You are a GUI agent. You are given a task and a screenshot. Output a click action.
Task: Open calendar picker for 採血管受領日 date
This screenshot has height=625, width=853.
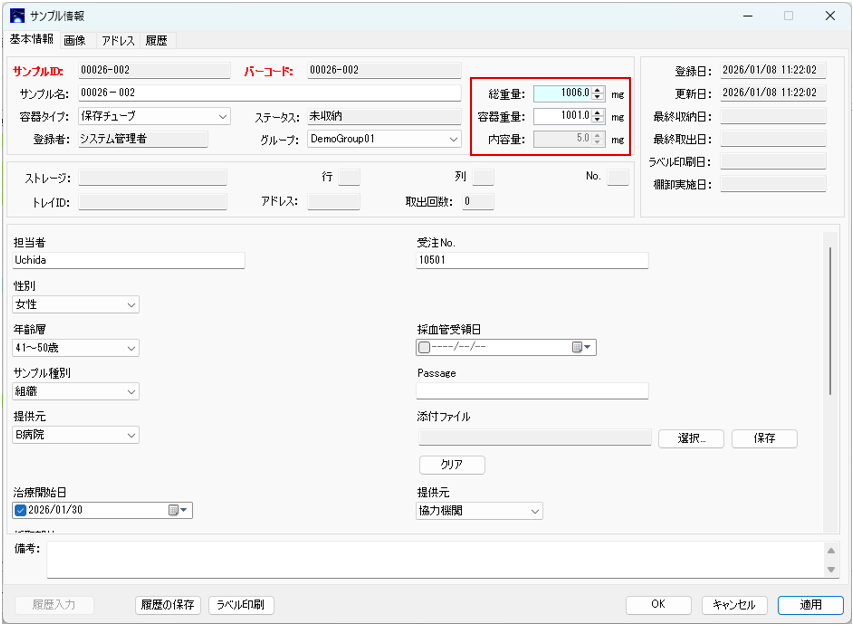click(582, 347)
